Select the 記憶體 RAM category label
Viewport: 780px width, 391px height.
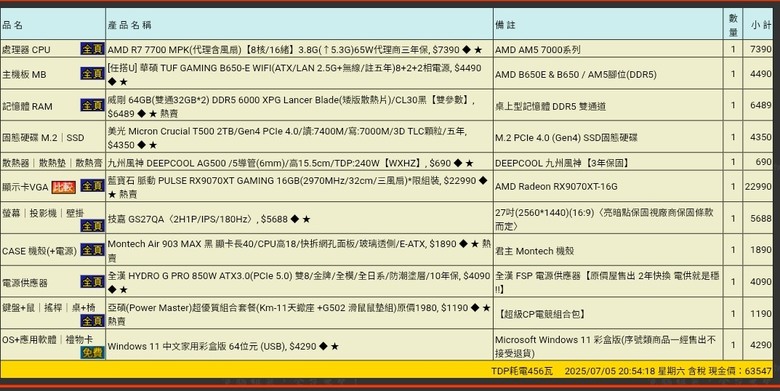click(x=27, y=106)
